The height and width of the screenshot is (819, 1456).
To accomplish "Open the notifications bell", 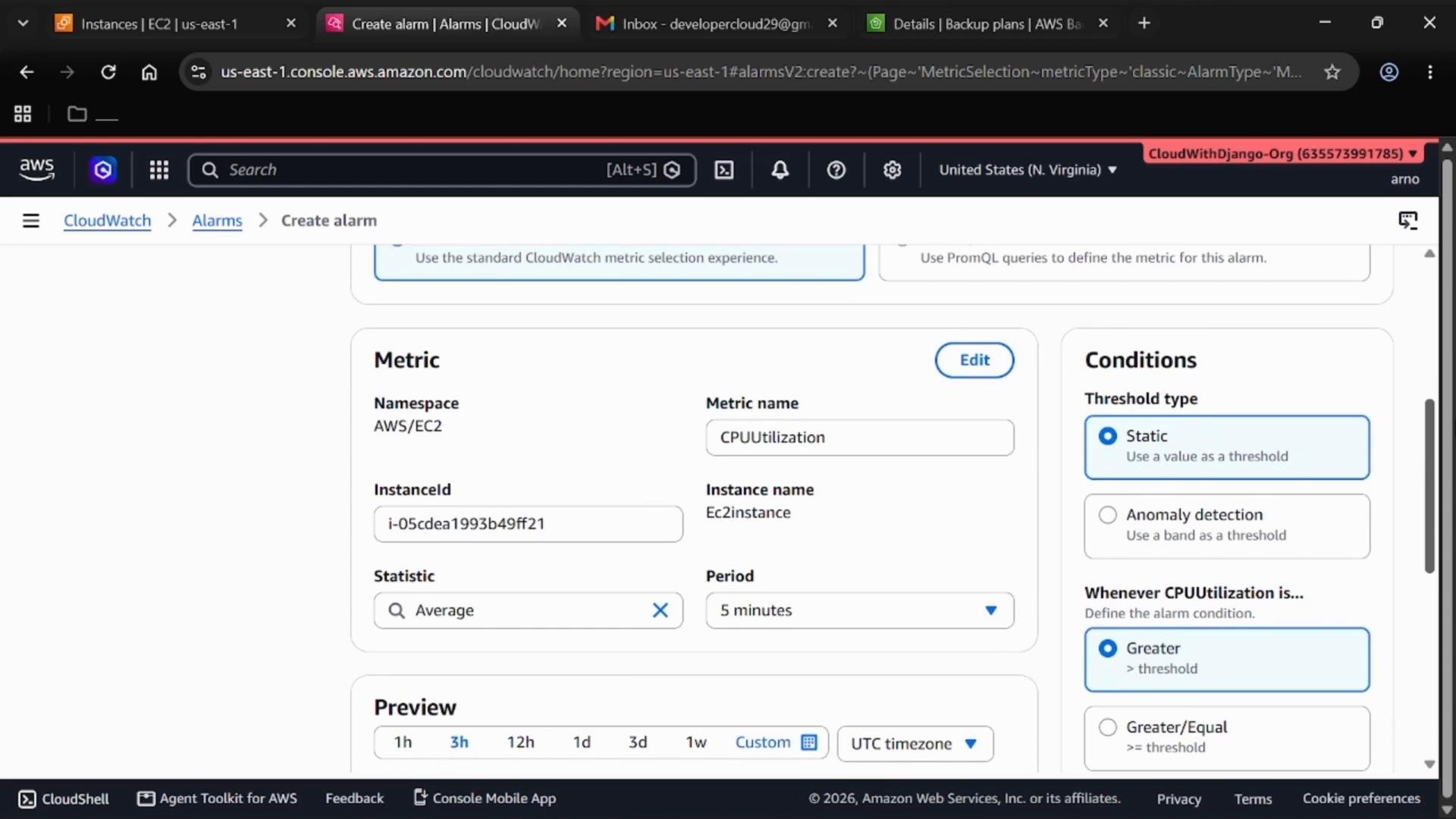I will [x=780, y=170].
